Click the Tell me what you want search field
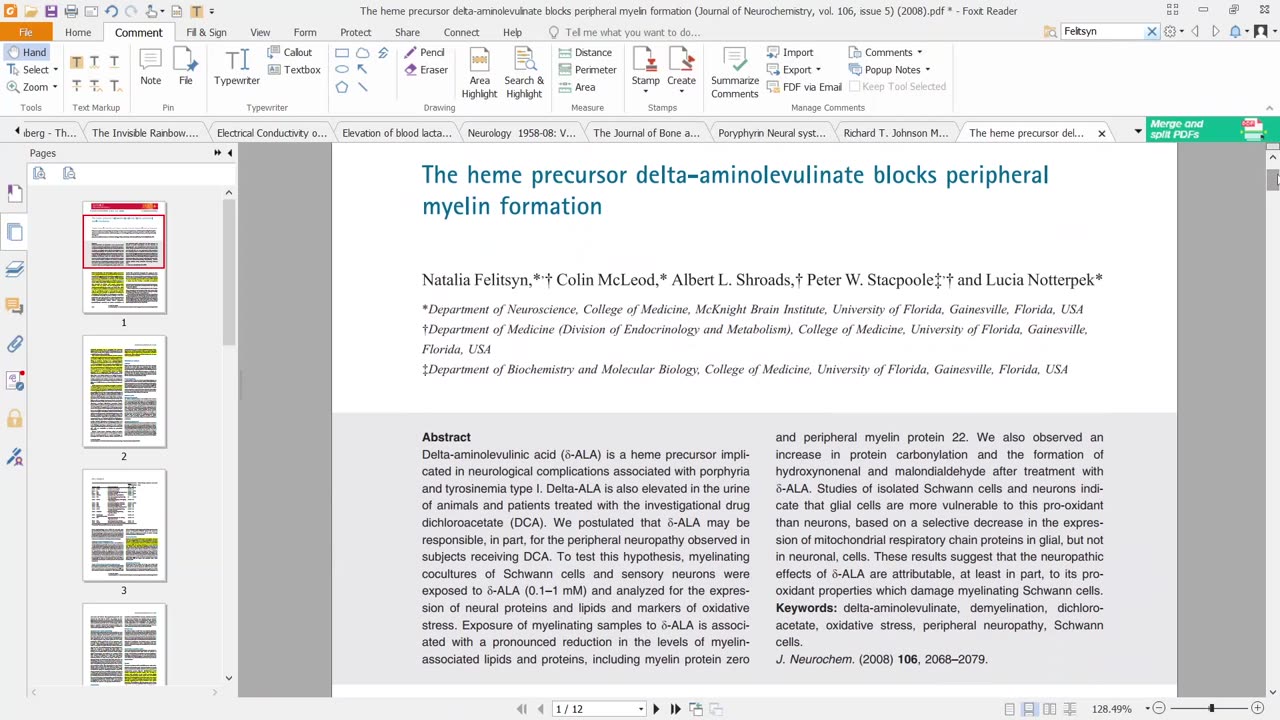The image size is (1280, 720). pos(632,32)
